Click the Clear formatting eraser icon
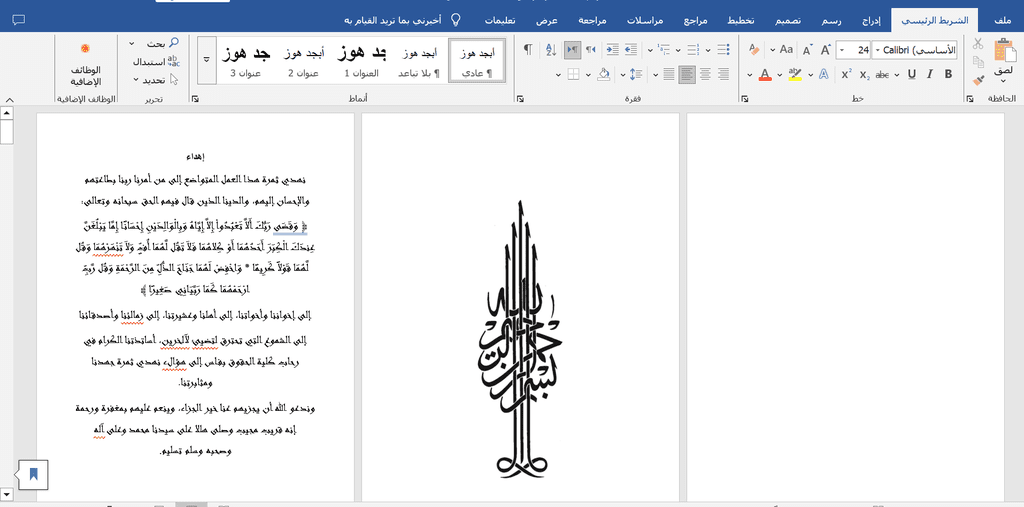 click(x=754, y=50)
